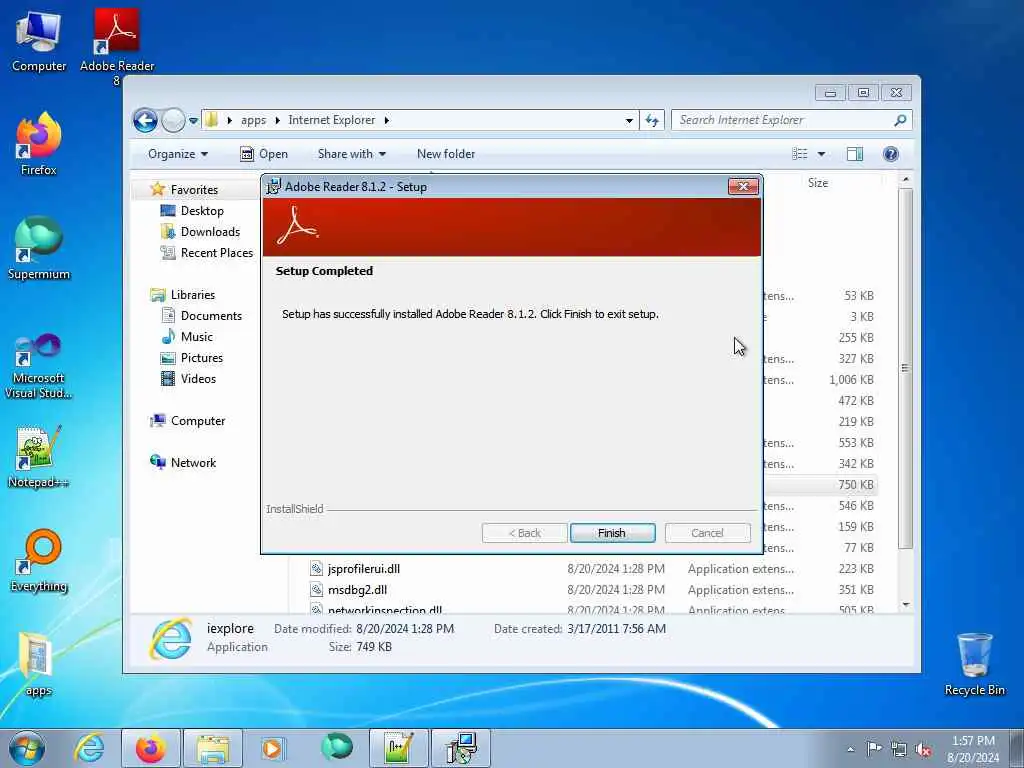Switch to Windows Explorer in the taskbar

213,748
